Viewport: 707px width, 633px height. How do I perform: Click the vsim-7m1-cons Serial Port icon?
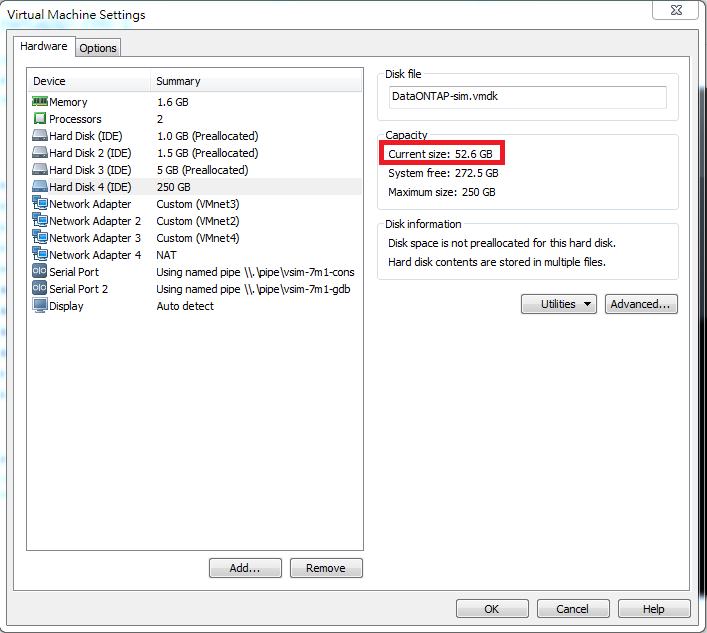click(x=40, y=271)
